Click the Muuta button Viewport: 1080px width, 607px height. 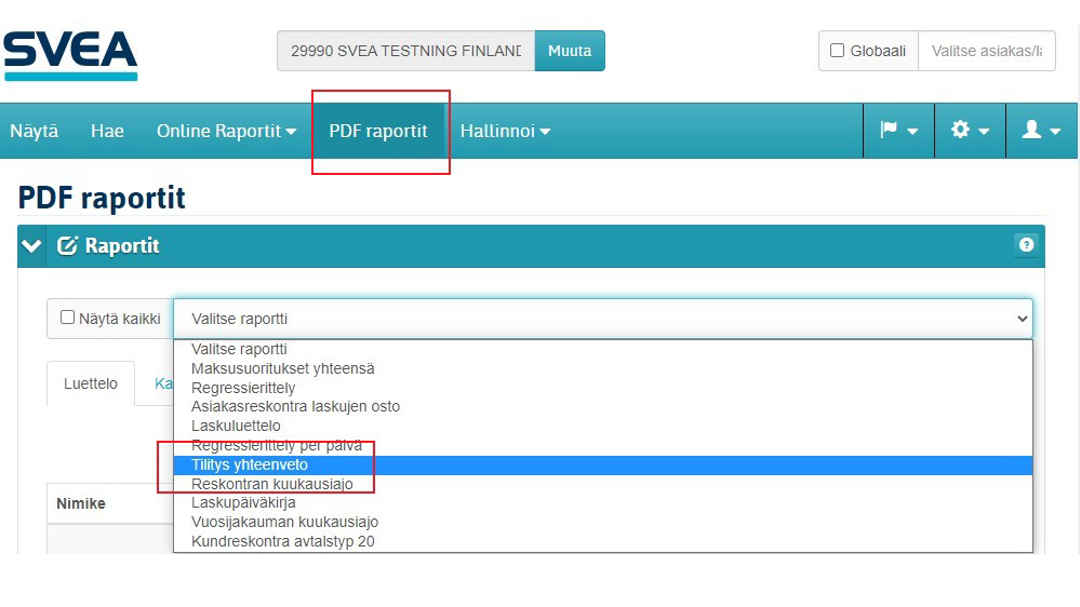point(570,50)
